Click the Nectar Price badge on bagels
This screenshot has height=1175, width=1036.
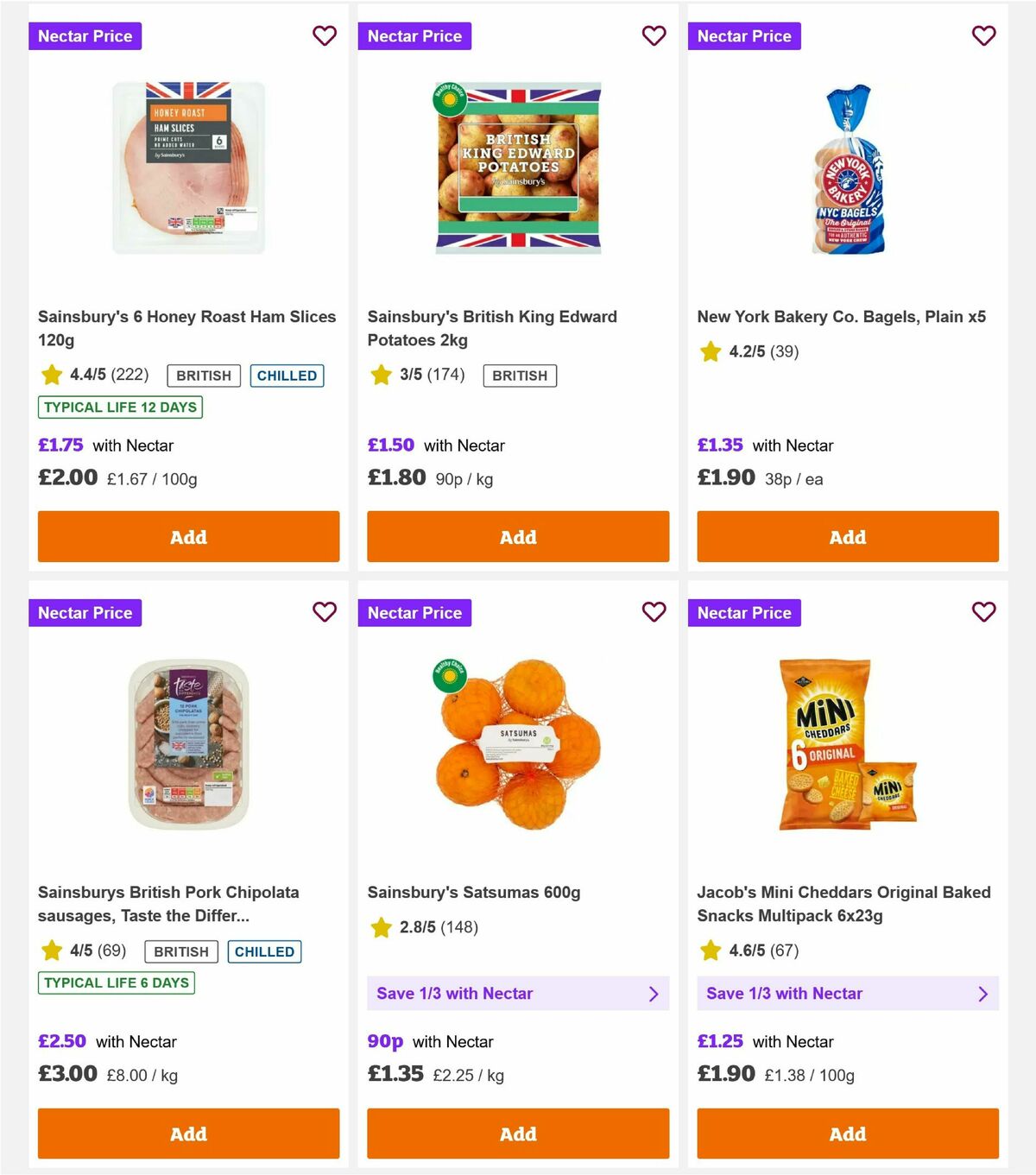click(x=744, y=36)
